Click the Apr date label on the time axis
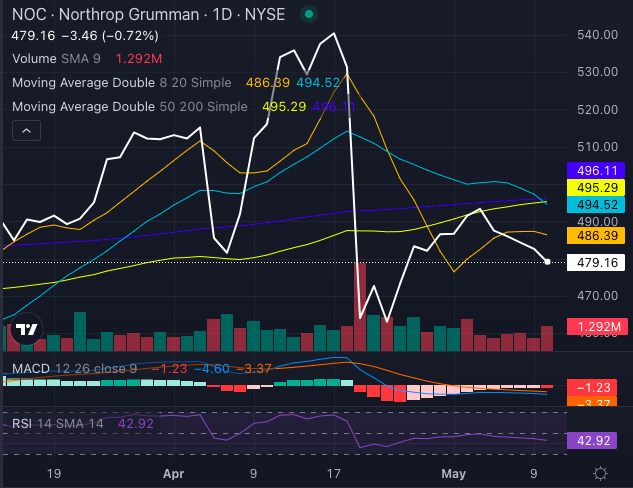The image size is (633, 488). click(174, 473)
